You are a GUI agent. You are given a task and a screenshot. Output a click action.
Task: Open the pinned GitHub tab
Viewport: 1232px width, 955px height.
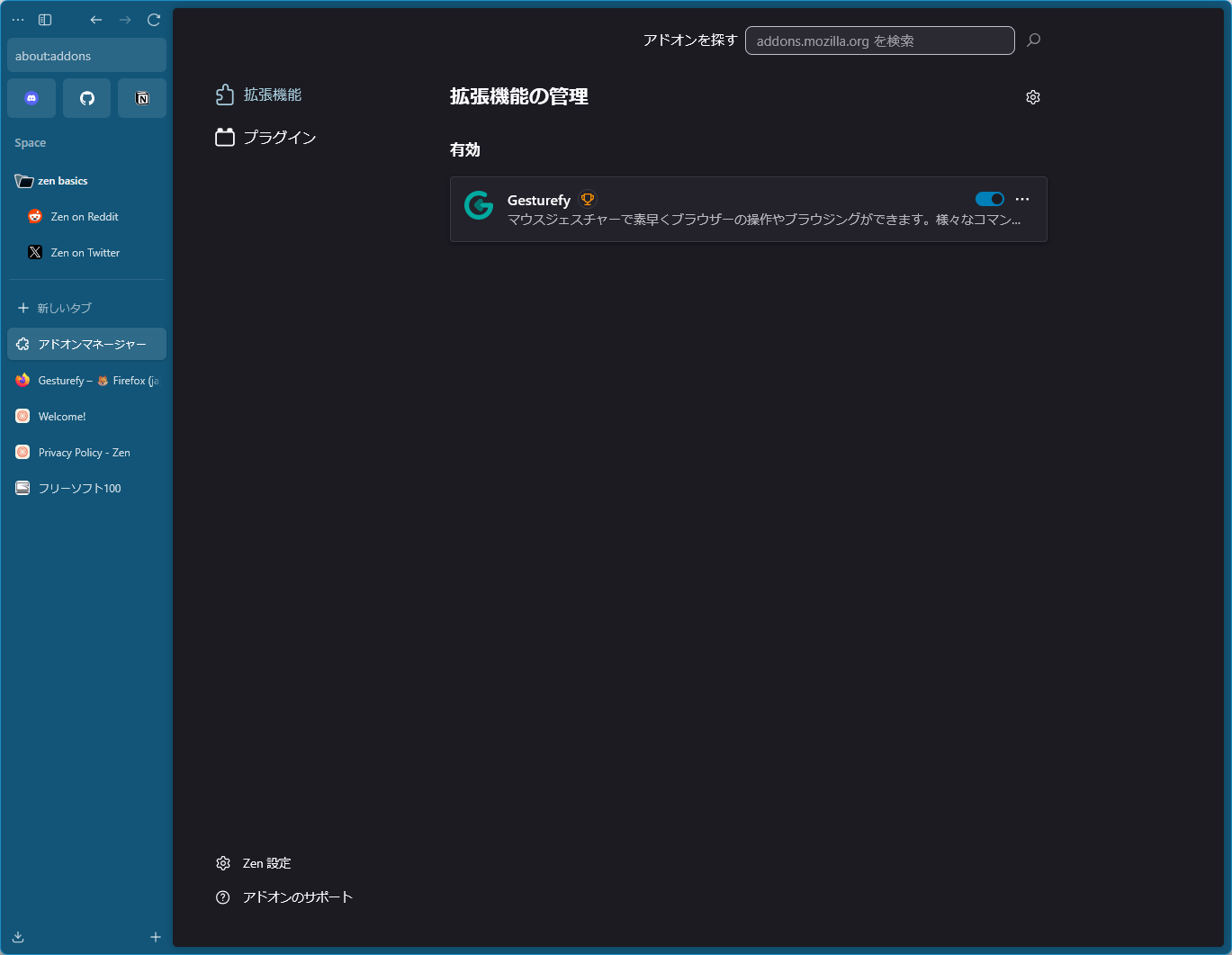(x=86, y=98)
